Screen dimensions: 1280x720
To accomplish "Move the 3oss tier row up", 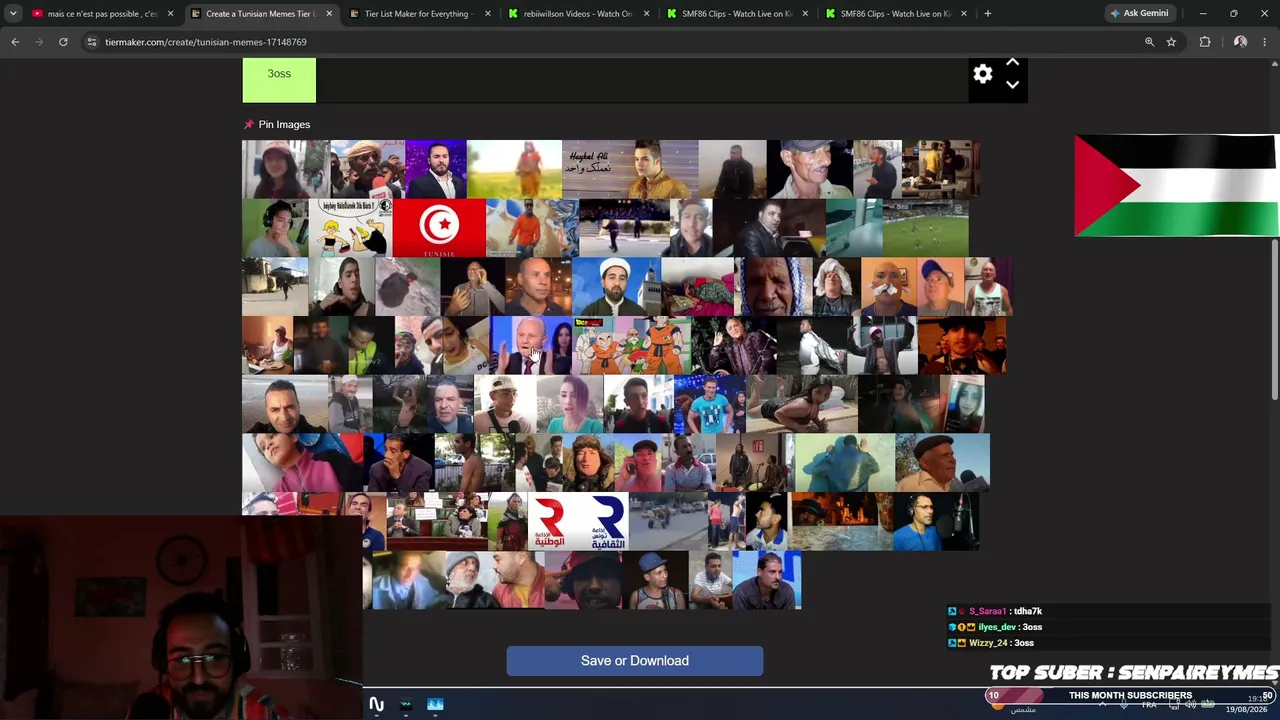I will (x=1012, y=63).
